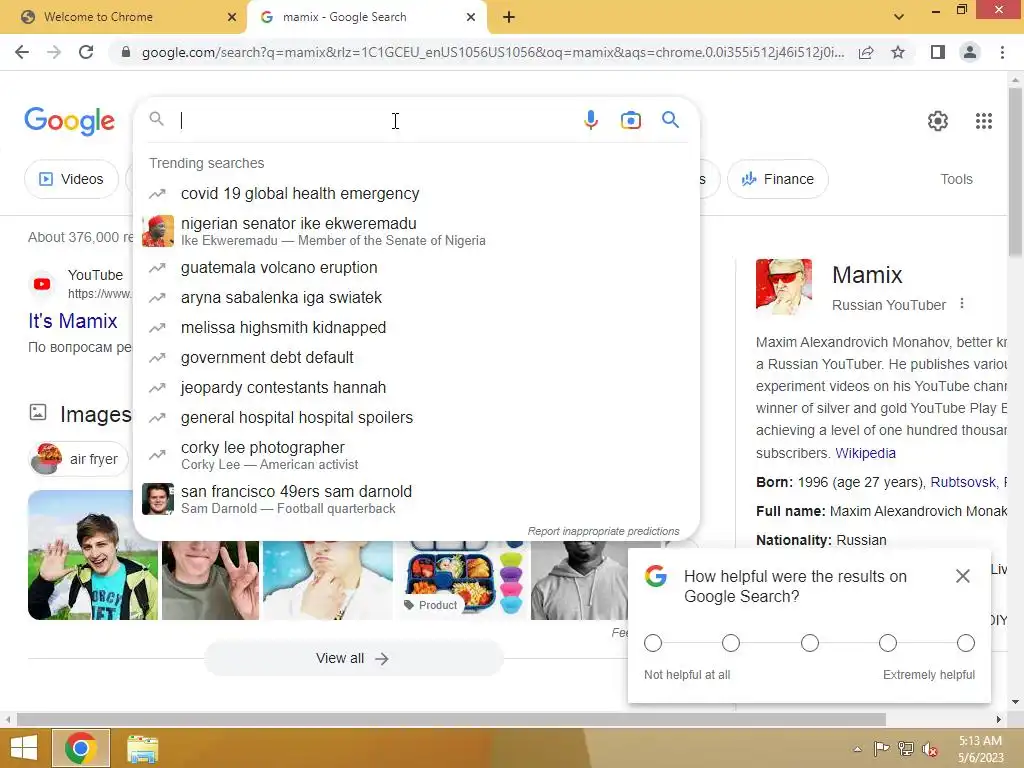
Task: Select the air fryer image chip
Action: tap(79, 459)
